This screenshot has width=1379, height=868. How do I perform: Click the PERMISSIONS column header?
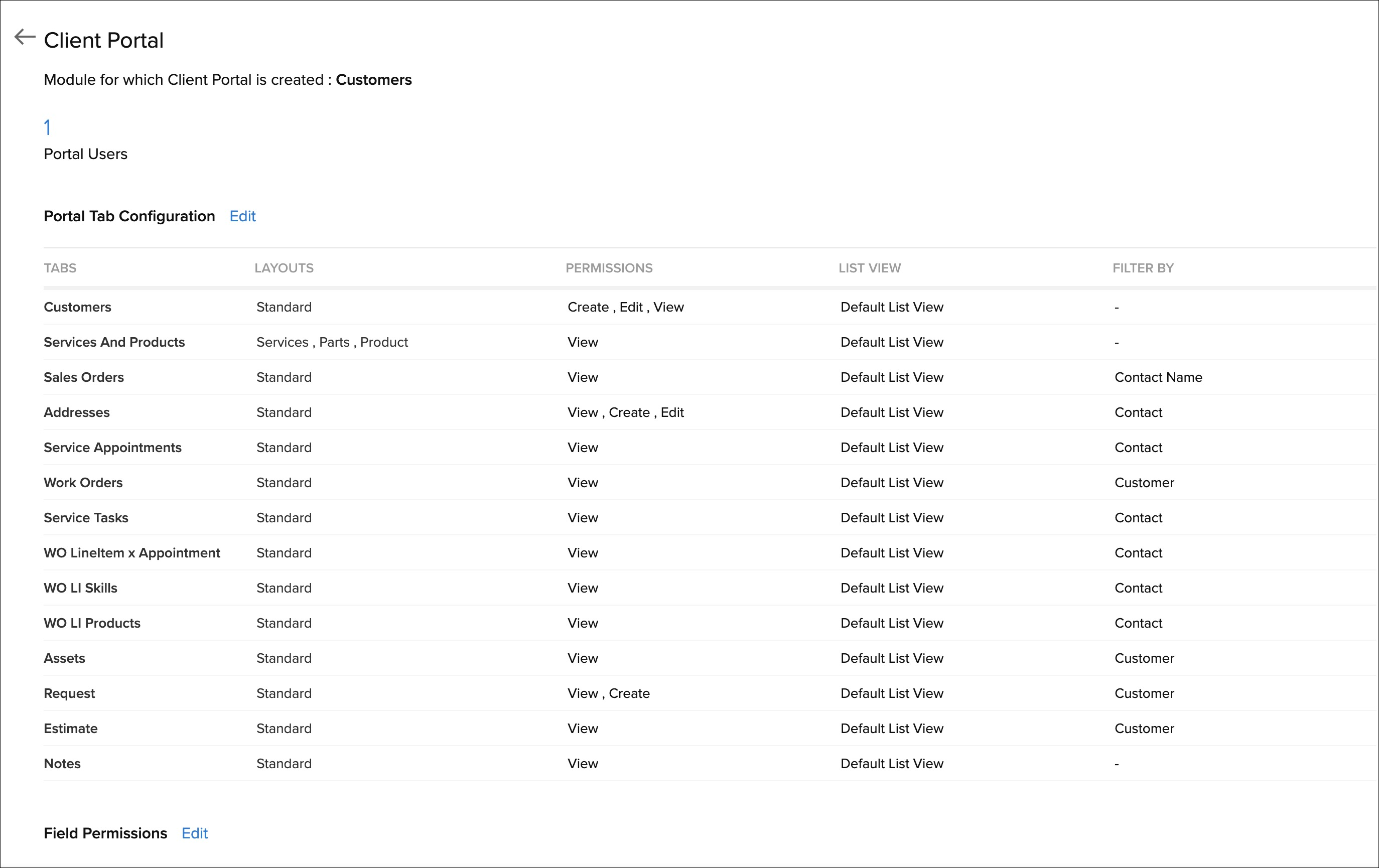coord(609,268)
